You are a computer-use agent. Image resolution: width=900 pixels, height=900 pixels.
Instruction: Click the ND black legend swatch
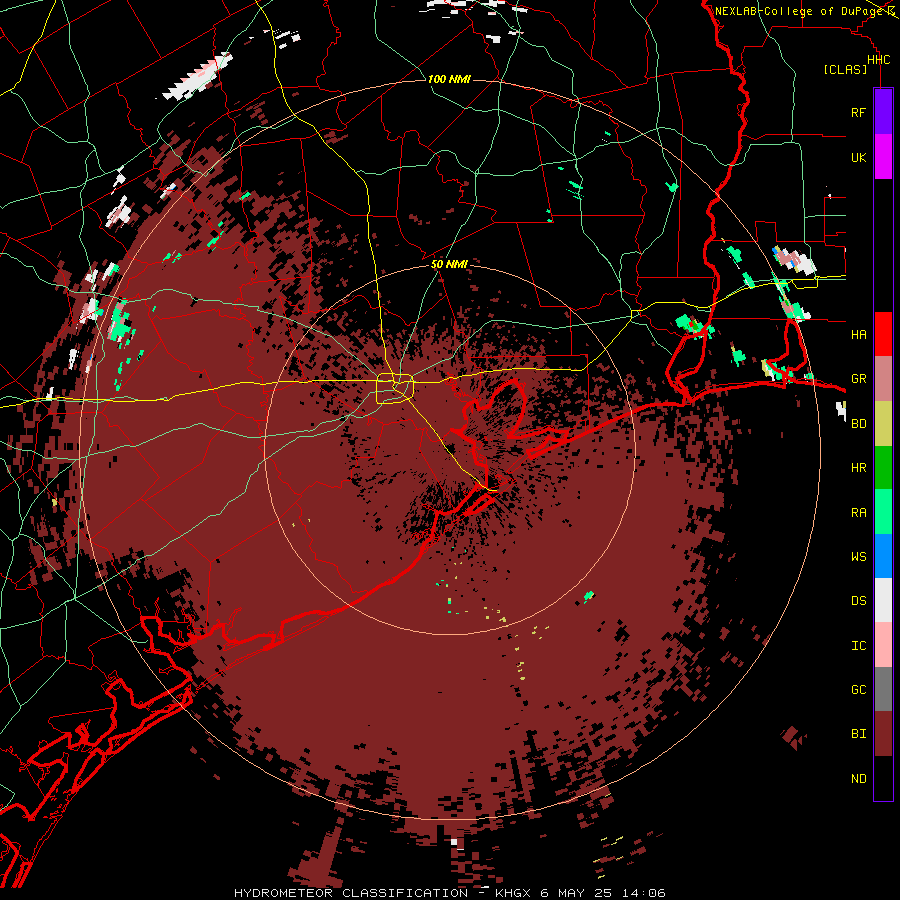pos(883,778)
